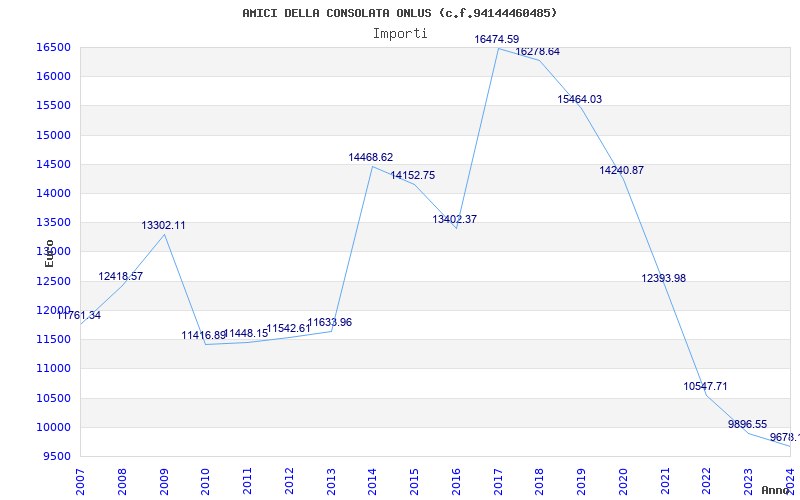Click the y-axis tick 13500

click(53, 222)
